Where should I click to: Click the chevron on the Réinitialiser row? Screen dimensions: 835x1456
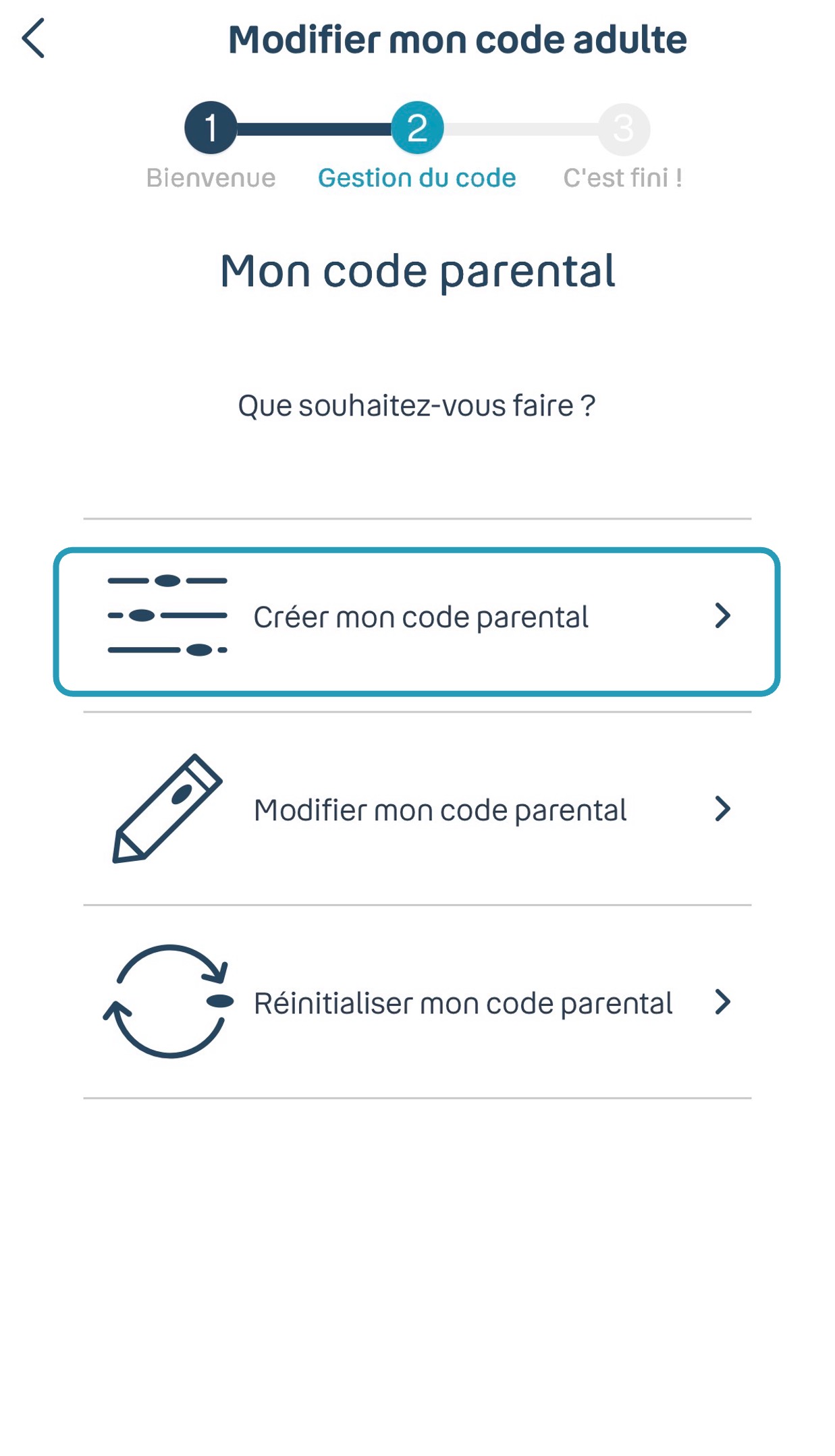(722, 1002)
